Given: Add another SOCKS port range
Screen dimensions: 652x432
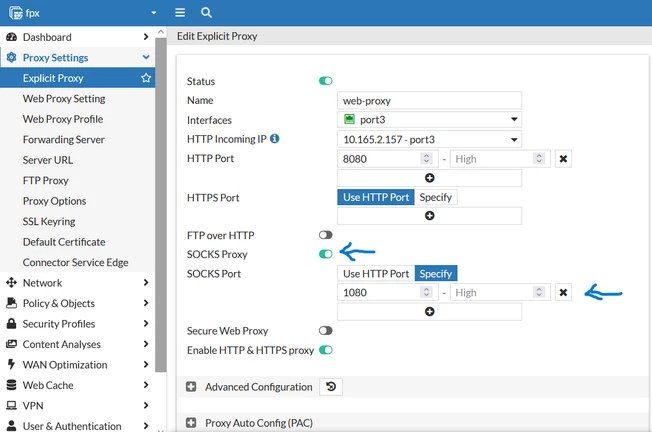Looking at the screenshot, I should (429, 312).
